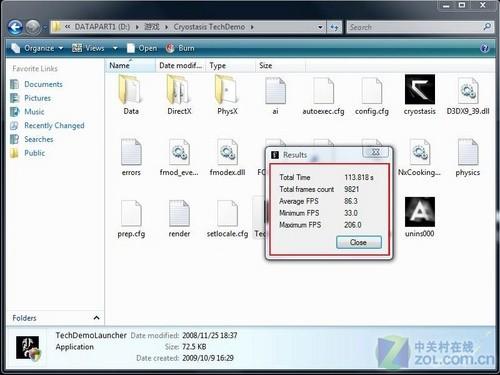The height and width of the screenshot is (375, 500).
Task: Sort by the Type column
Action: (230, 66)
